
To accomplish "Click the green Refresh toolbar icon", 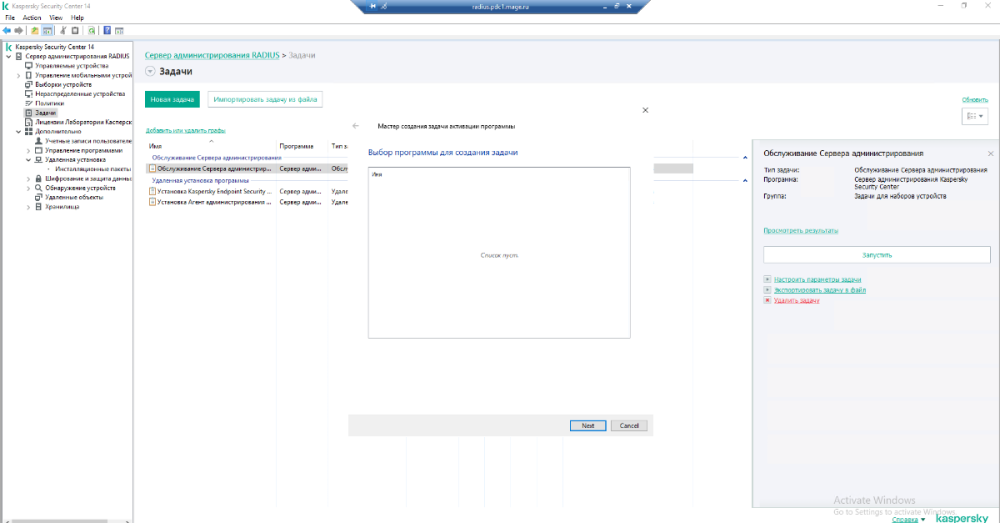I will click(x=92, y=31).
